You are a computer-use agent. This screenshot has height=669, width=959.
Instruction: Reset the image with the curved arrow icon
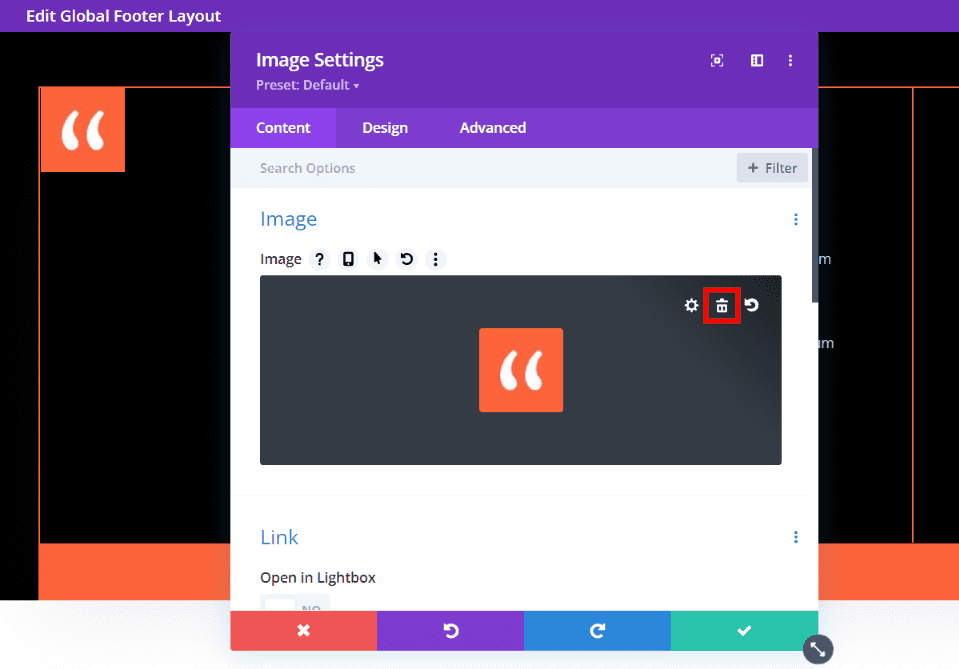click(x=751, y=306)
